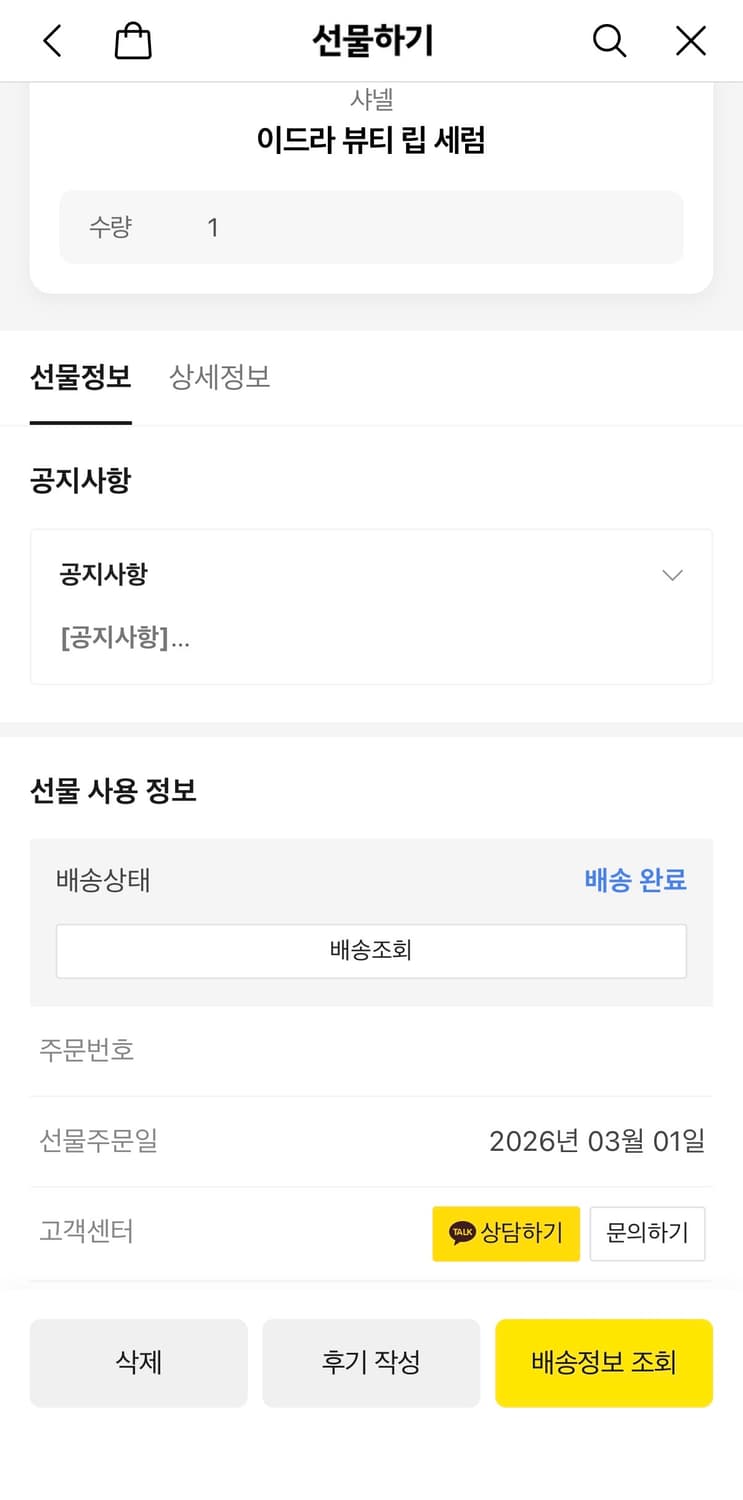
Task: Open 후기 작성 to write a review
Action: click(x=371, y=1362)
